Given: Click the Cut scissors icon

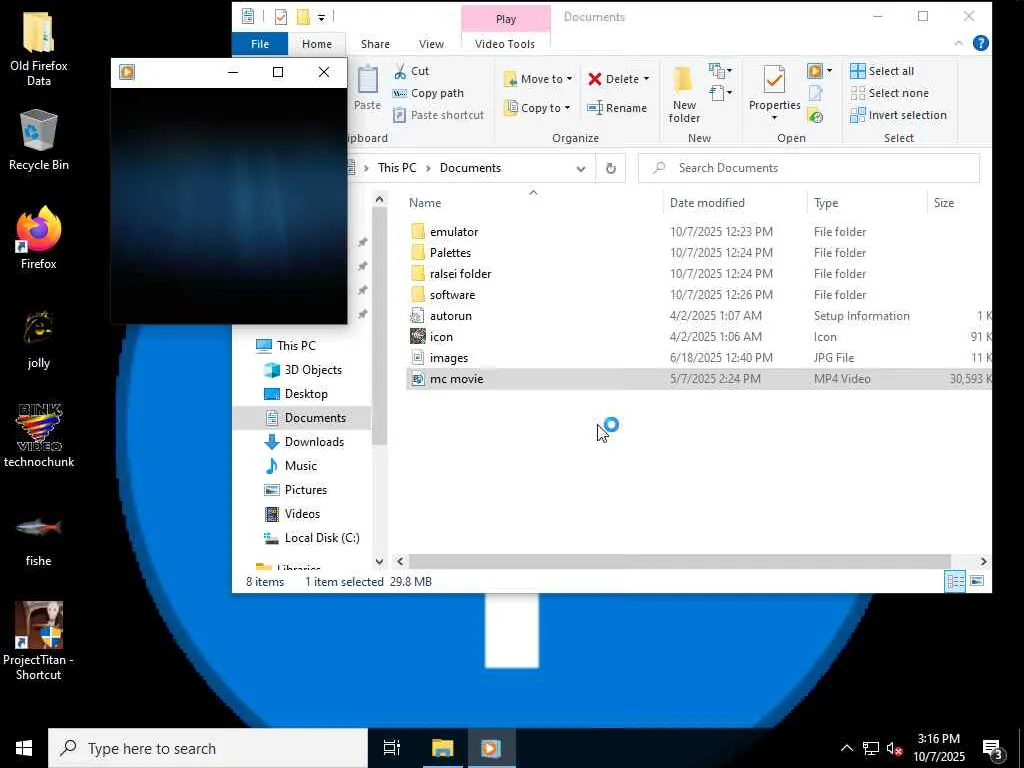Looking at the screenshot, I should coord(400,71).
